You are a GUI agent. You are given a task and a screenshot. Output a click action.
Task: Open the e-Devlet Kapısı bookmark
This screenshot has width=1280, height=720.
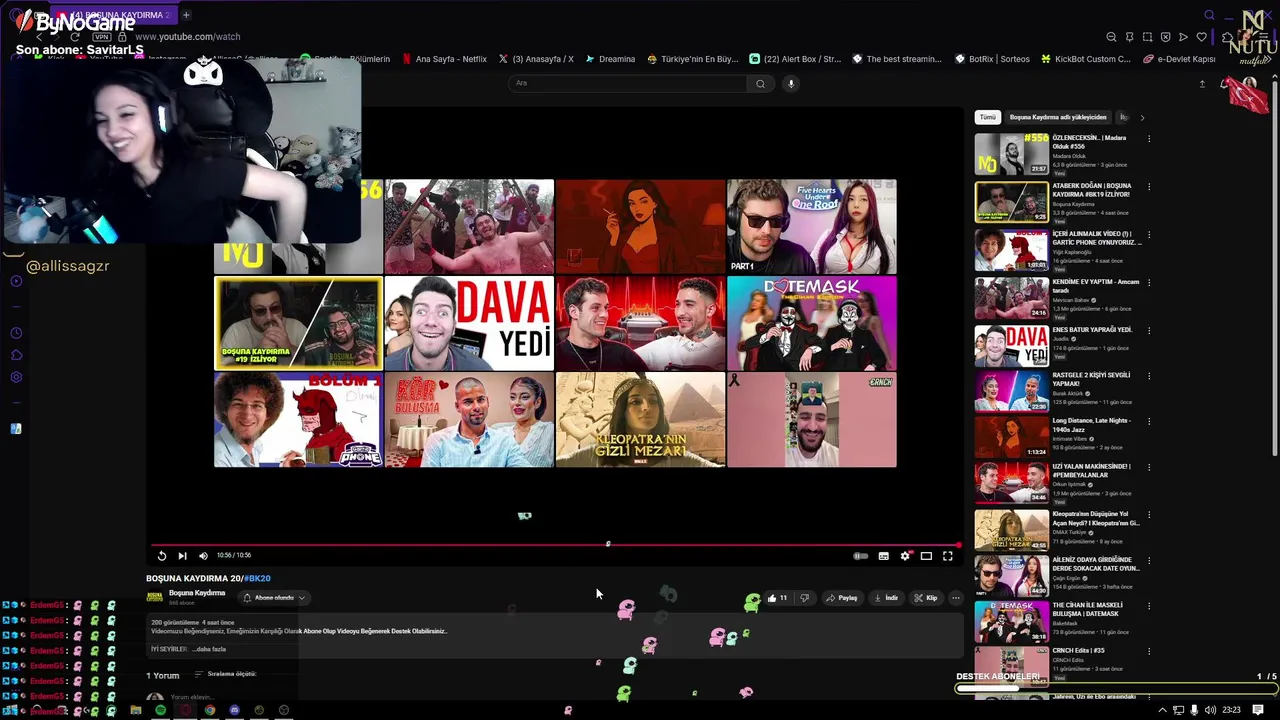tap(1180, 59)
